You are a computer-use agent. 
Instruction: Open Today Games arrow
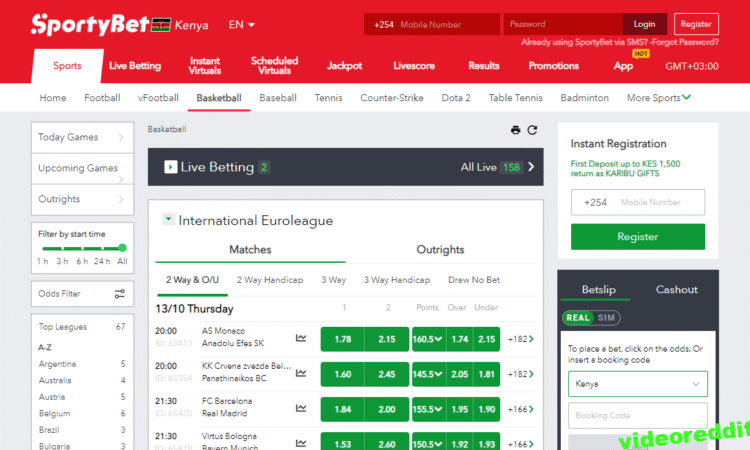(x=121, y=137)
